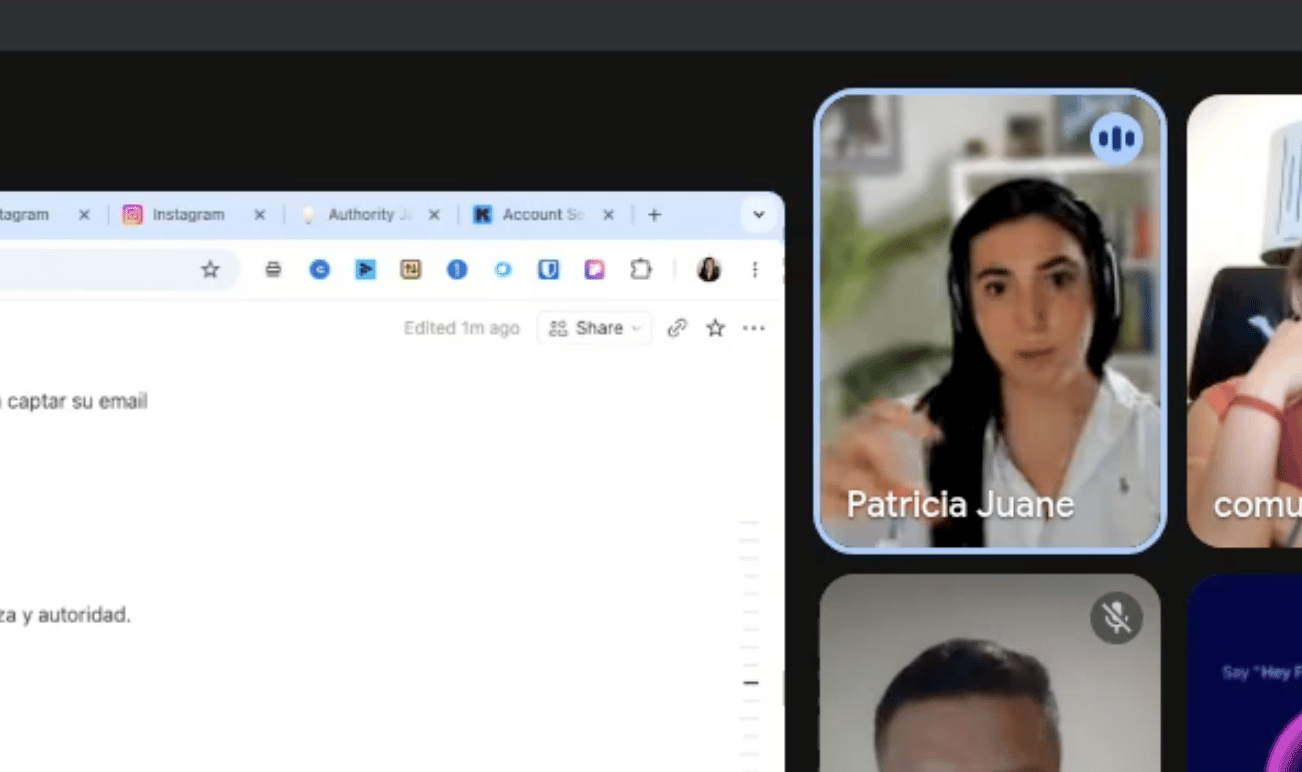Bookmark this page with the address bar star

(x=210, y=269)
